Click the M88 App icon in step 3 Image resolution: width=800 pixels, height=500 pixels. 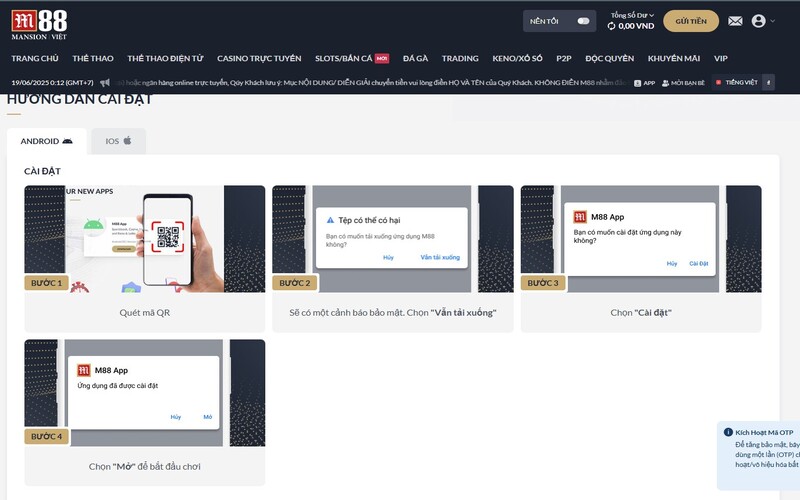(580, 217)
